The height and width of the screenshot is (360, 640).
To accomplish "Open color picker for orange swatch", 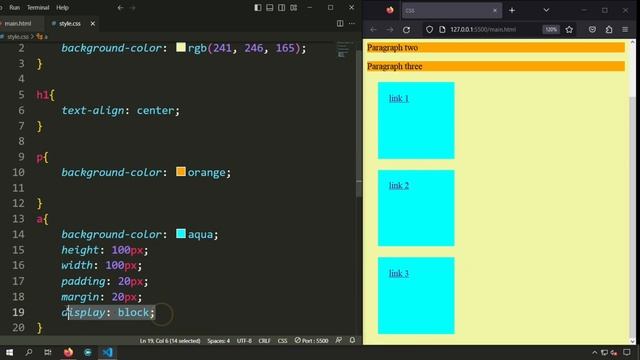I will [x=181, y=171].
